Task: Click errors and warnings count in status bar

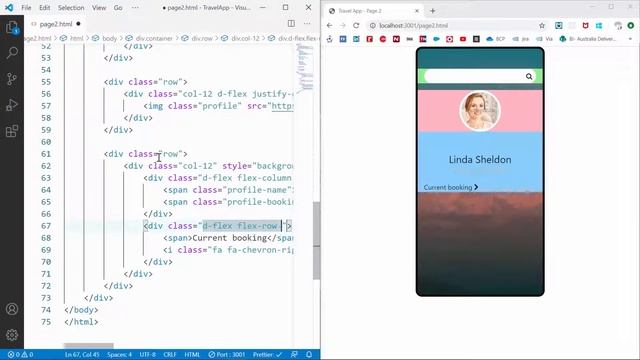Action: [20, 354]
